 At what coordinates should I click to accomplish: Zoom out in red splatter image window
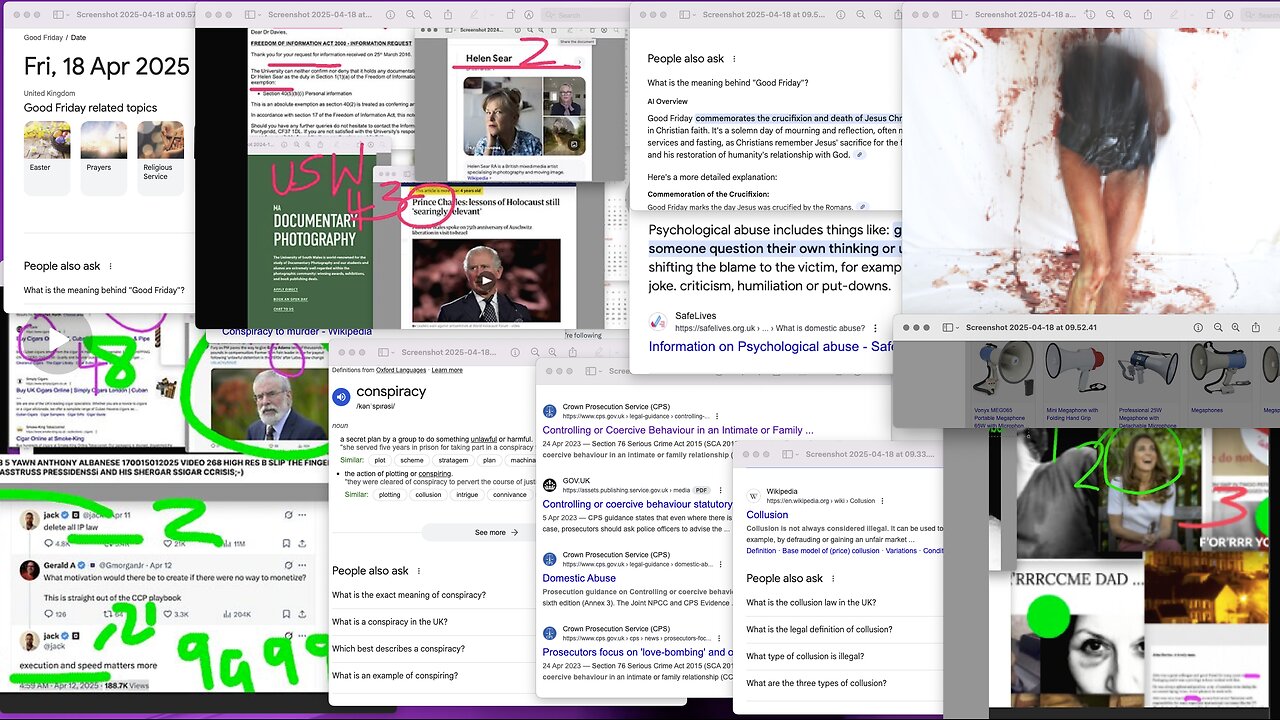[1110, 15]
